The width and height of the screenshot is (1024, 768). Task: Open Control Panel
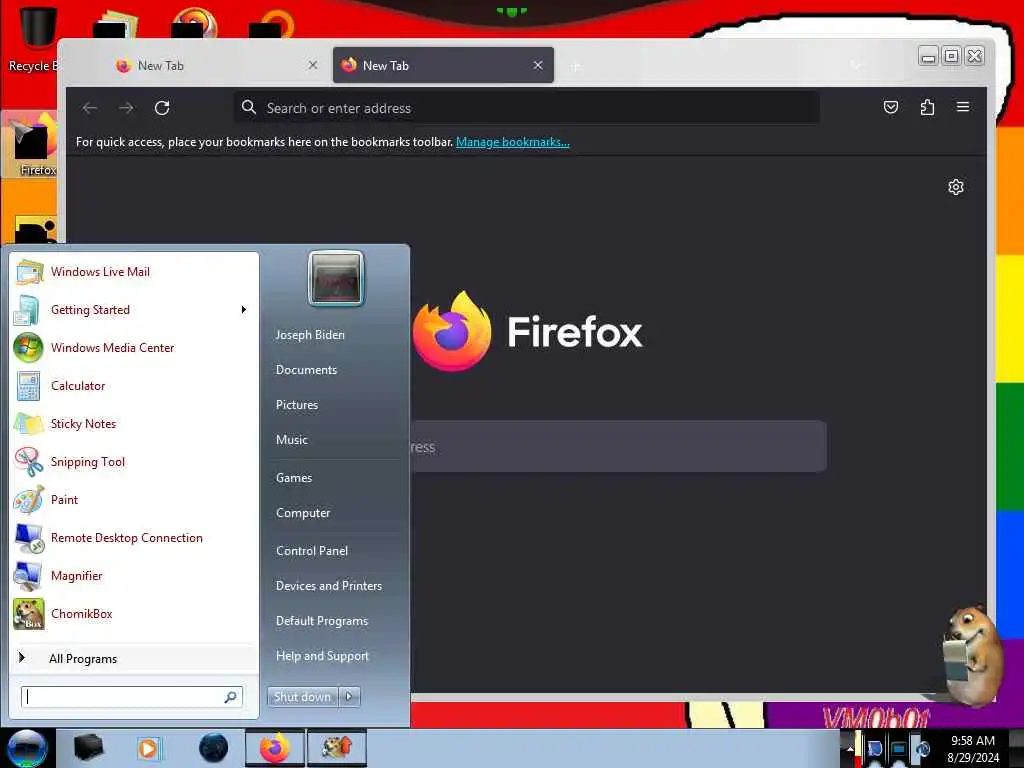312,551
